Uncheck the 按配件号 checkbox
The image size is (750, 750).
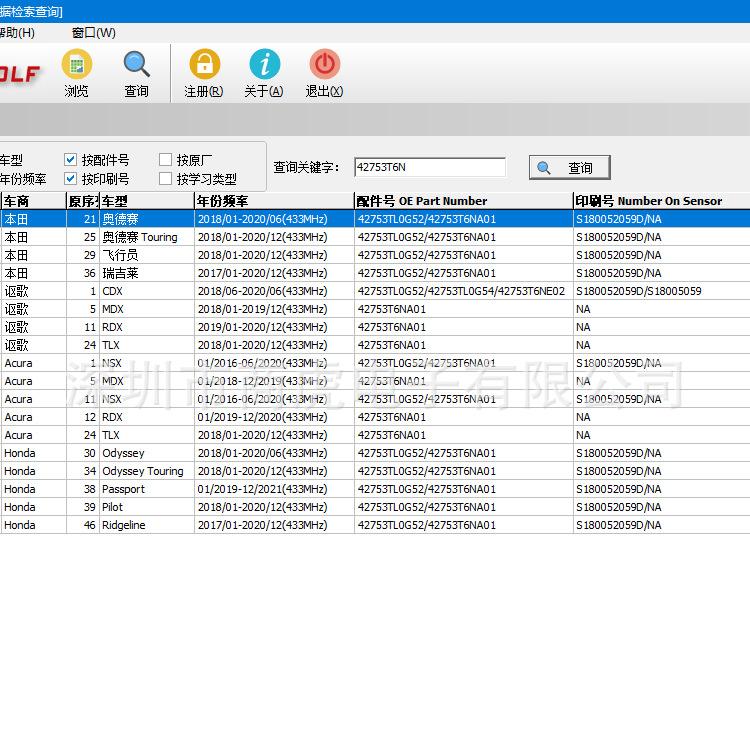point(71,160)
